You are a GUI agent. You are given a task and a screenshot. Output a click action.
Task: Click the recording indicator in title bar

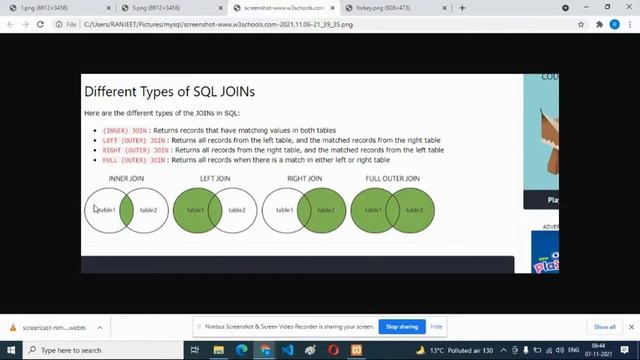pos(565,8)
